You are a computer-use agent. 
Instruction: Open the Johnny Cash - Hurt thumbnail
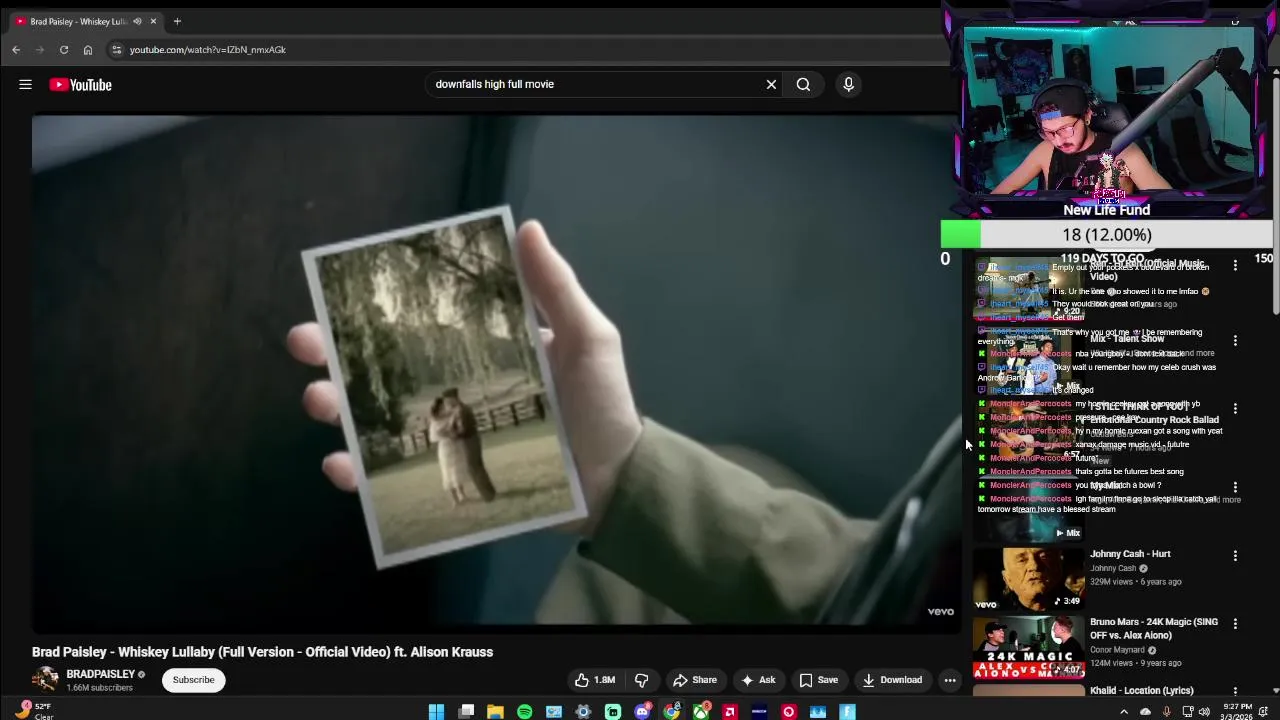coord(1029,578)
